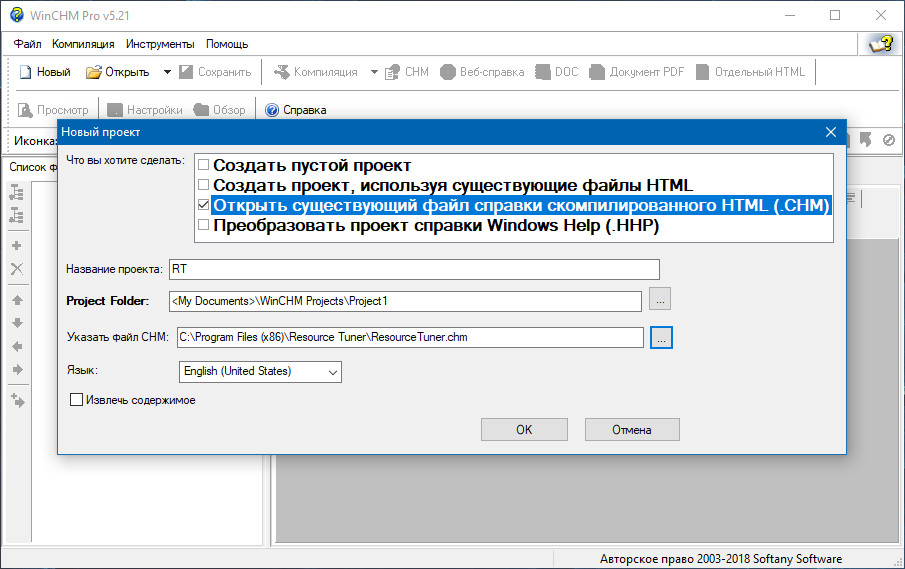Expand the Compile dropdown arrow
The image size is (905, 569).
(x=374, y=72)
